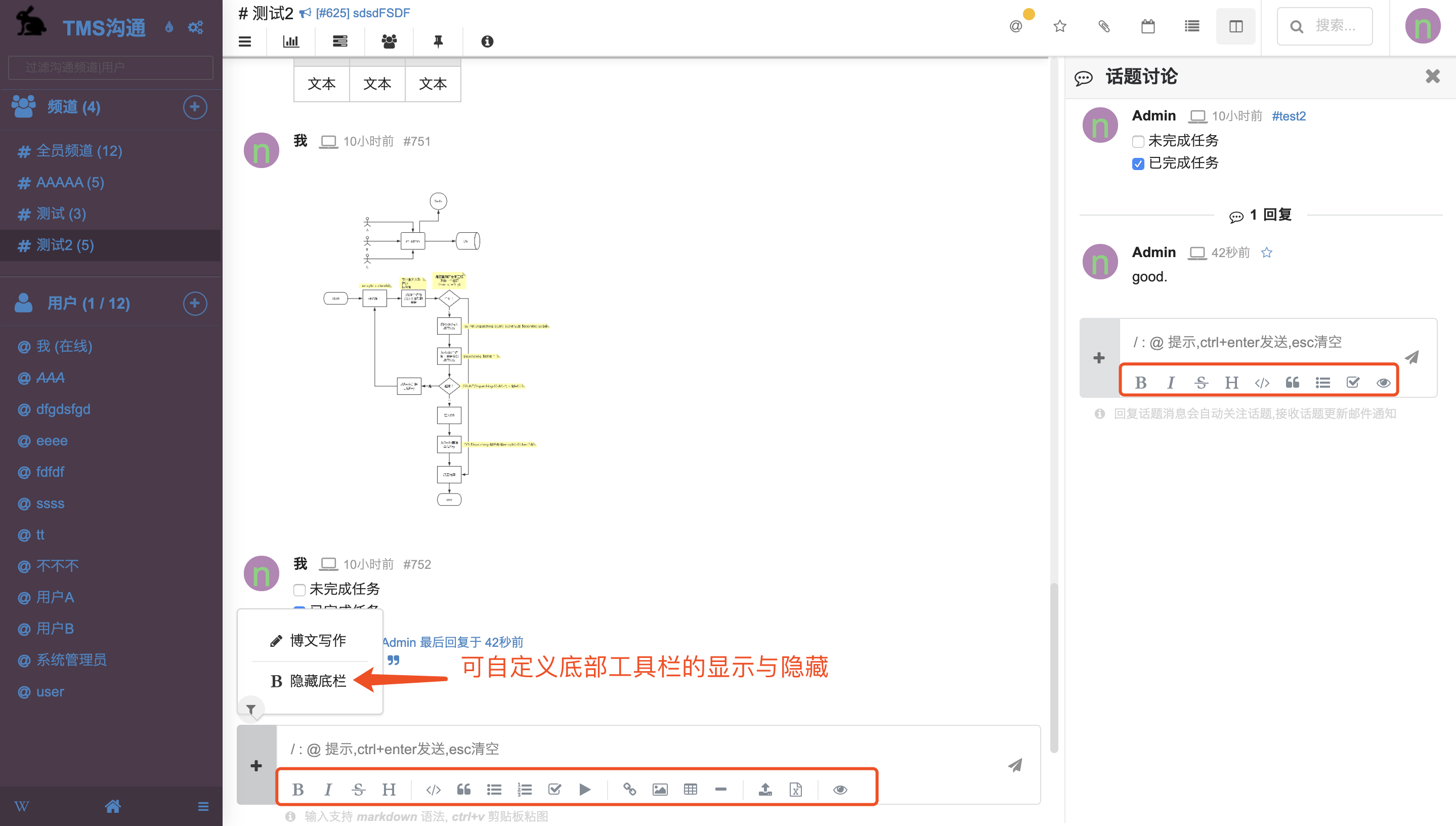Apply strikethrough in the main editor toolbar
This screenshot has height=826, width=1456.
(x=358, y=789)
